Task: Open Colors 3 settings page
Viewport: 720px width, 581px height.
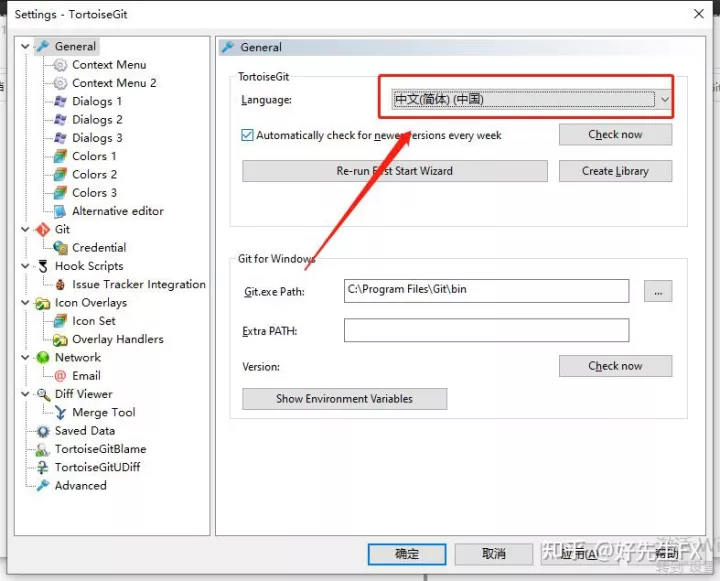Action: coord(95,193)
